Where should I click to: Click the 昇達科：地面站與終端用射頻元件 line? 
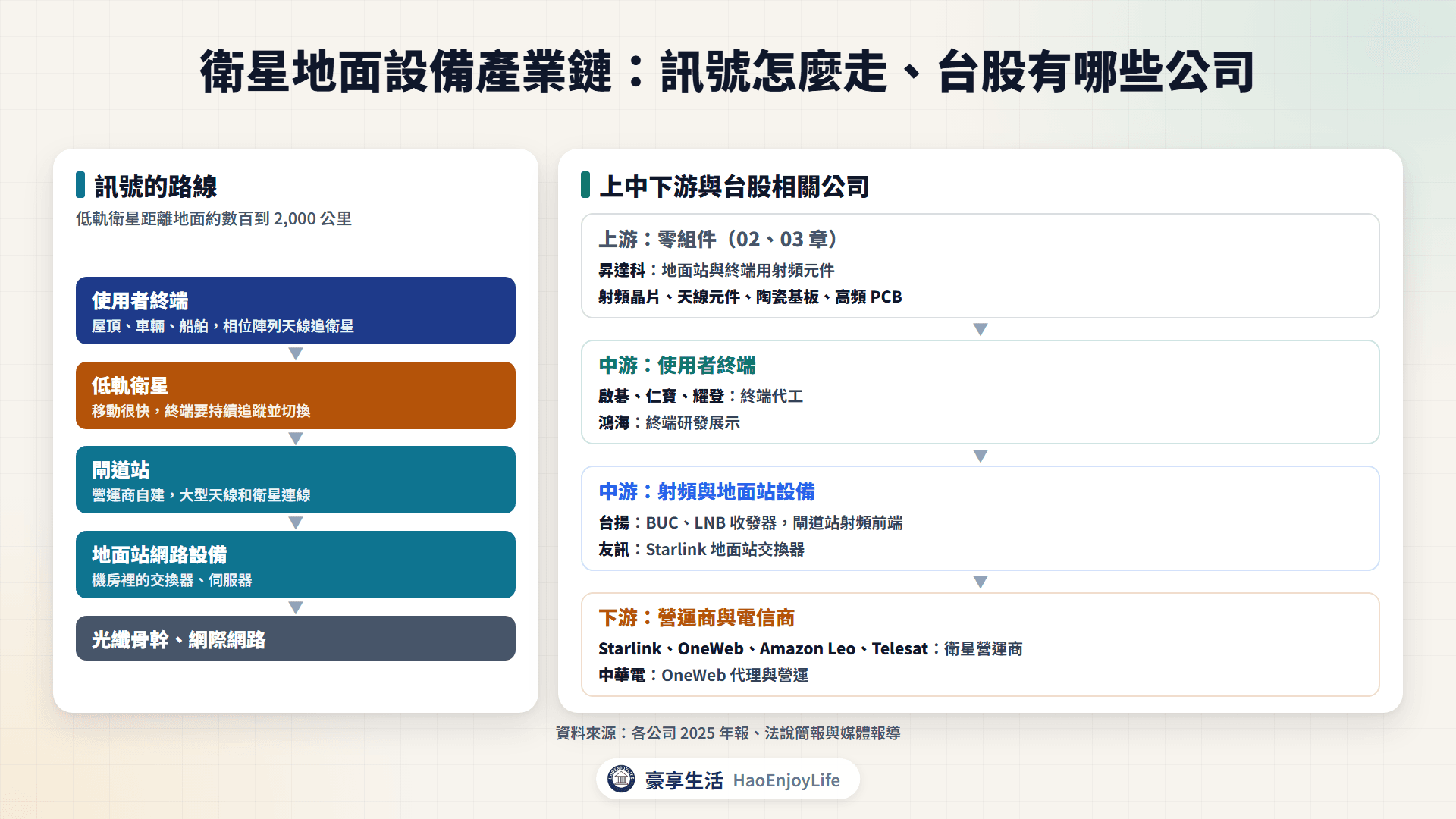pyautogui.click(x=717, y=270)
